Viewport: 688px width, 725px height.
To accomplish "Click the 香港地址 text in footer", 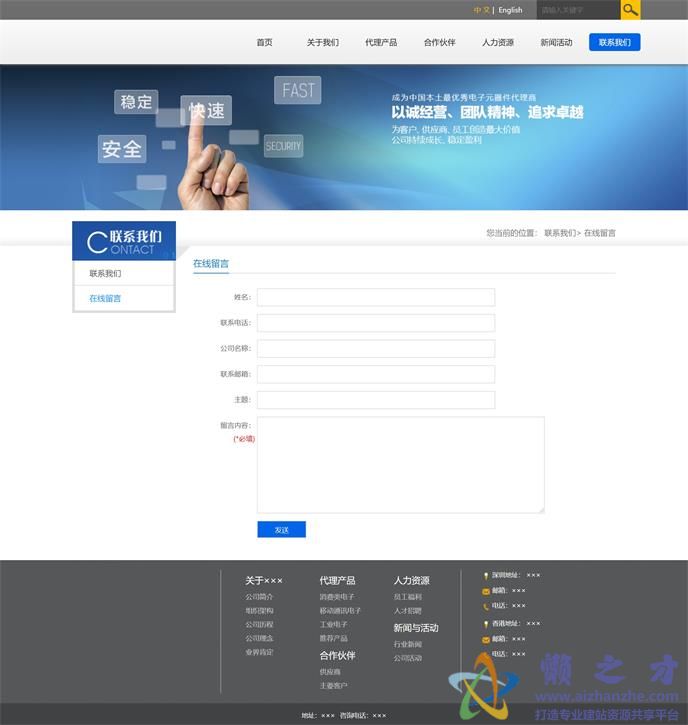I will [506, 624].
